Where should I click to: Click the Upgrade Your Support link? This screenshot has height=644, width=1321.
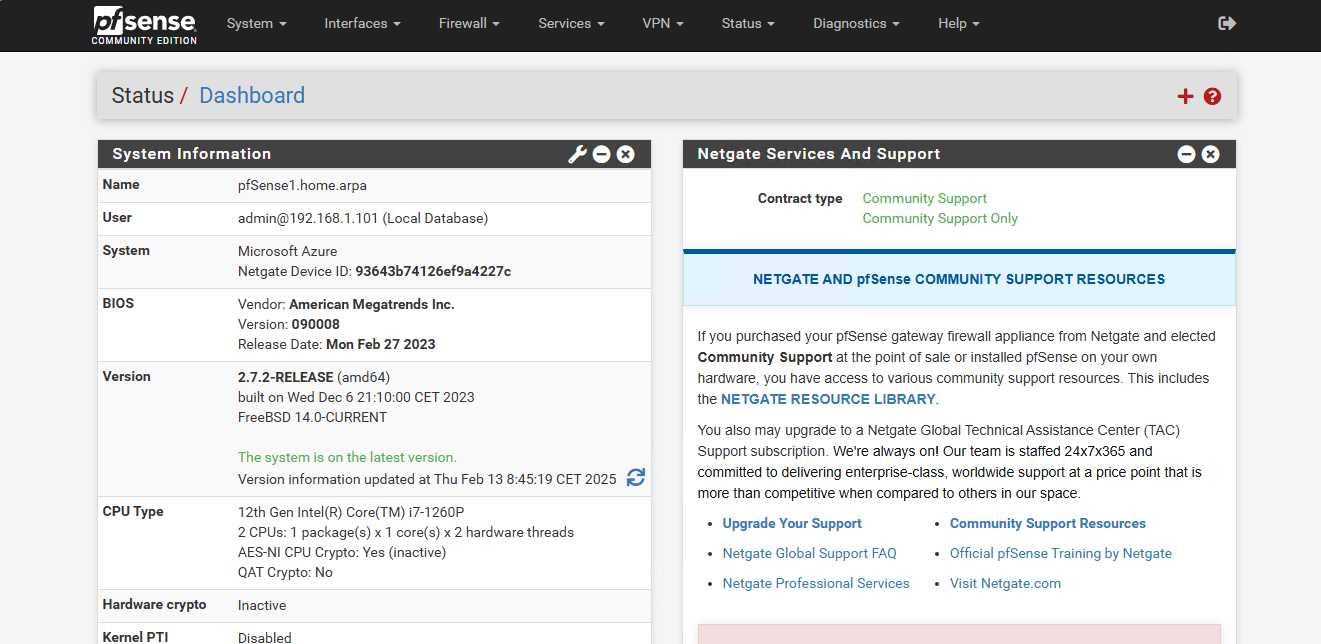(x=792, y=523)
